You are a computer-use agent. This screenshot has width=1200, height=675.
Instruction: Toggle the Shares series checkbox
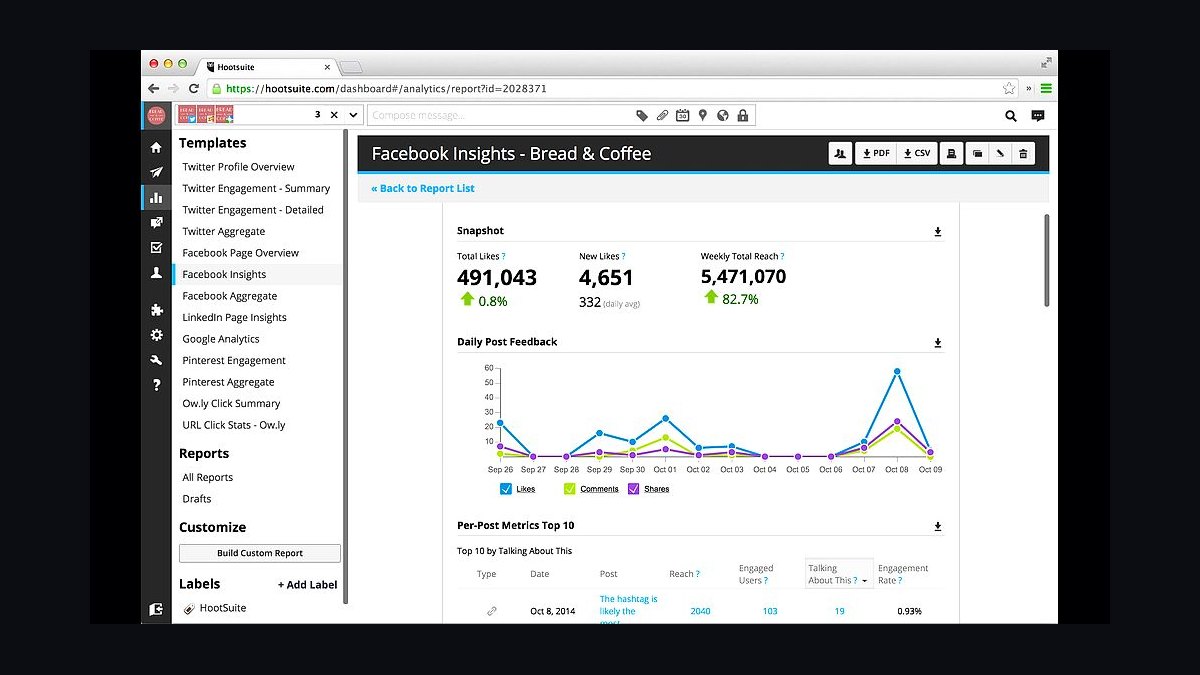click(x=634, y=489)
